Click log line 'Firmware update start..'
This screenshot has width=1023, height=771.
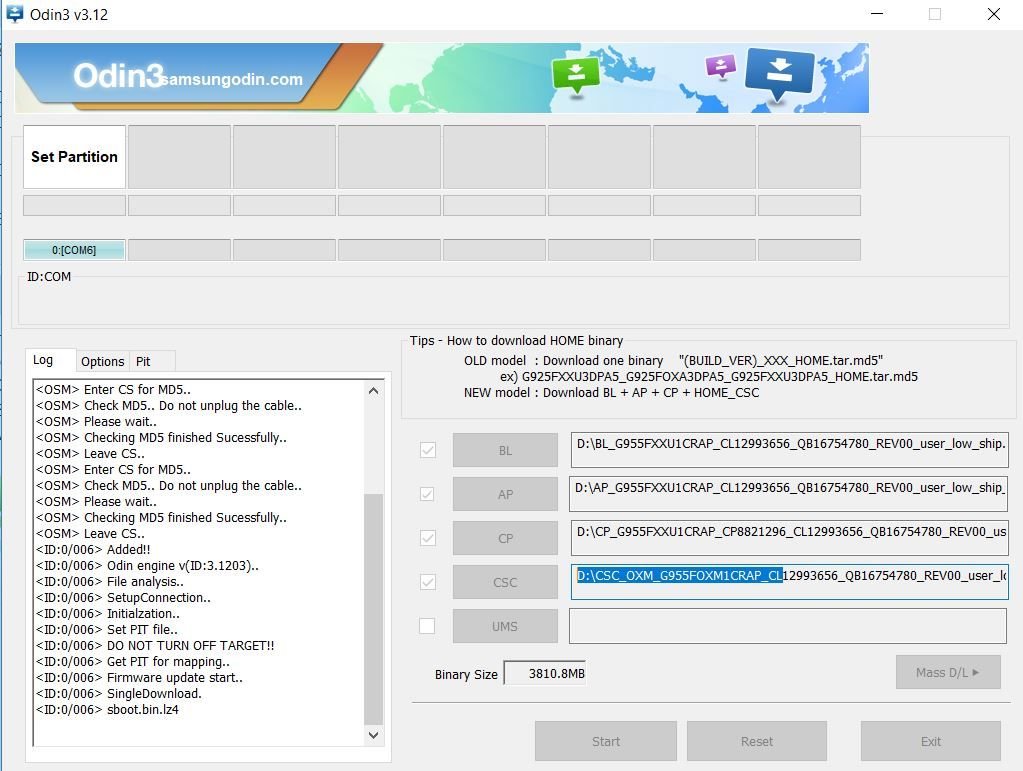click(139, 678)
